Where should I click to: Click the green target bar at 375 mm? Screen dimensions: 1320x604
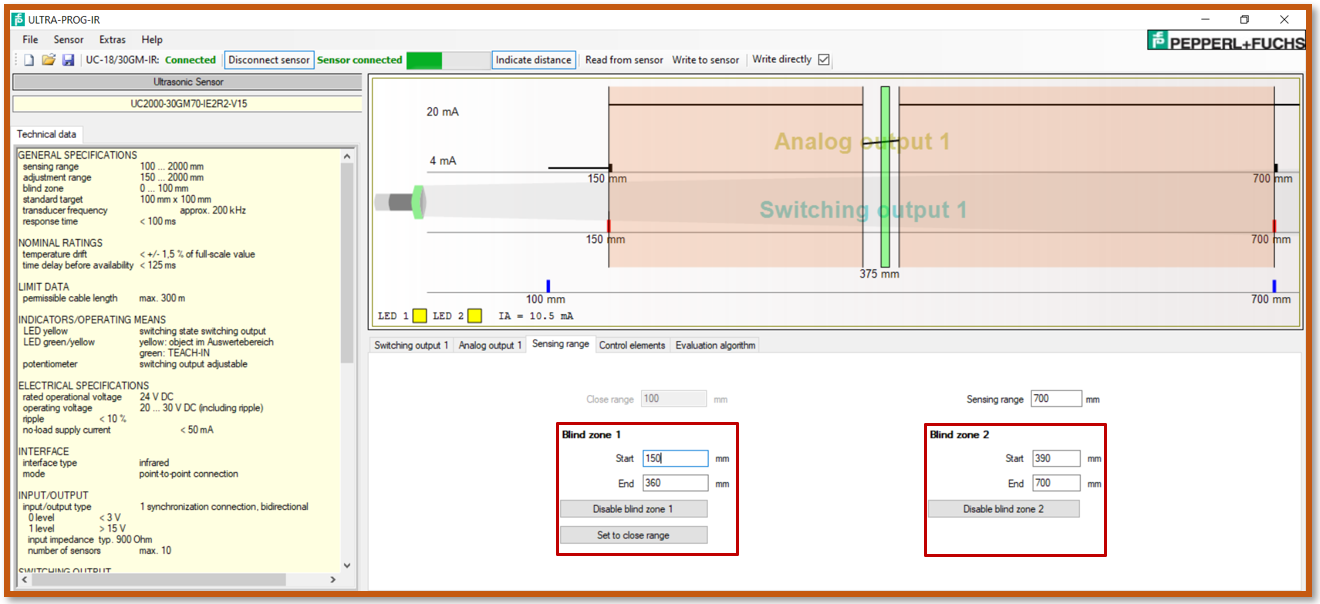[x=885, y=176]
